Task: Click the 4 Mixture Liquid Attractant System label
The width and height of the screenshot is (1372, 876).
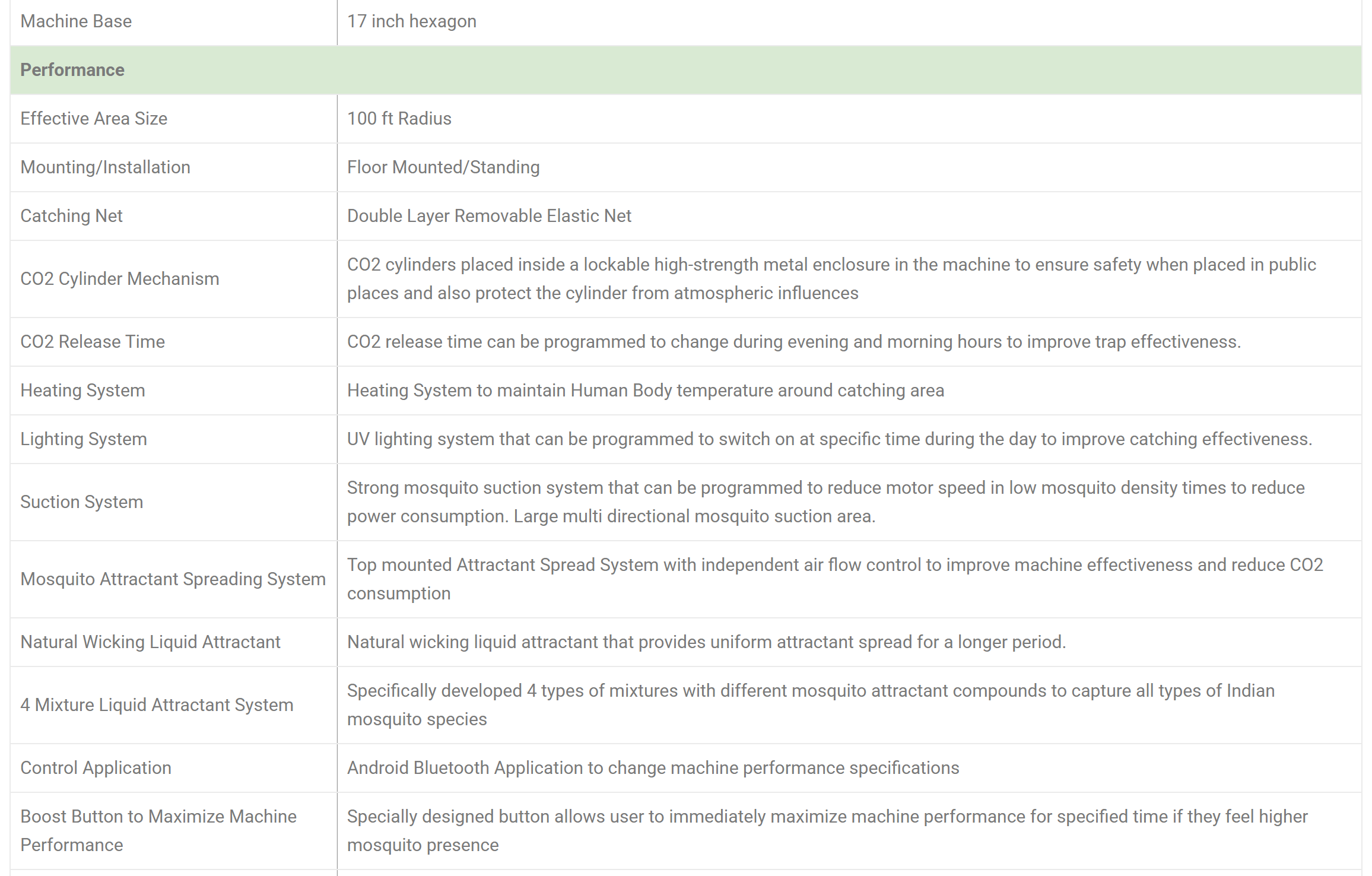Action: [x=157, y=705]
